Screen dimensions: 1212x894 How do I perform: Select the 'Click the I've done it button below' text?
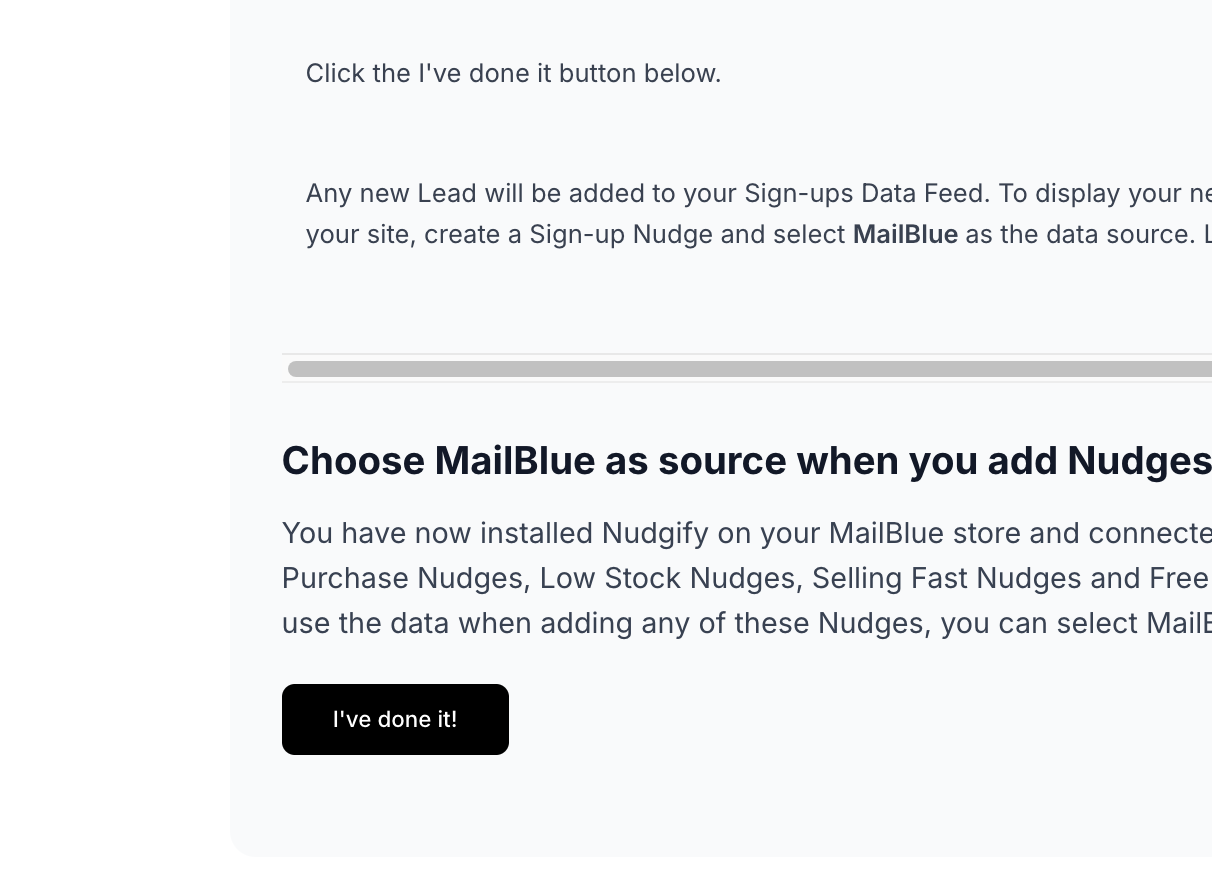pos(513,73)
